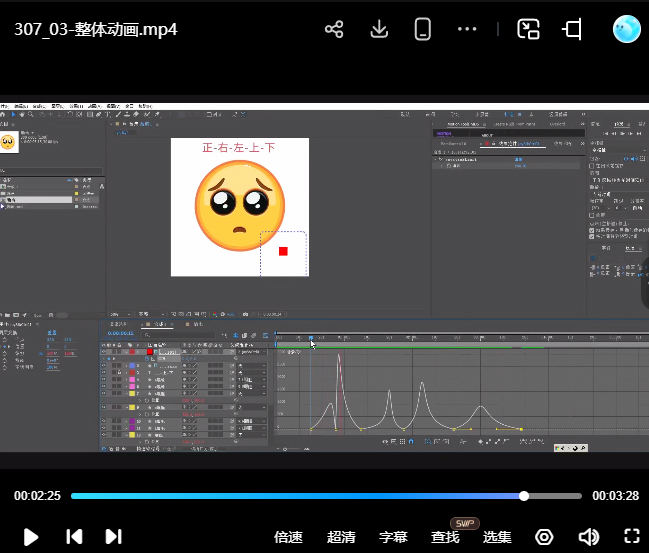The width and height of the screenshot is (649, 553).
Task: Play the paused video
Action: coord(31,537)
